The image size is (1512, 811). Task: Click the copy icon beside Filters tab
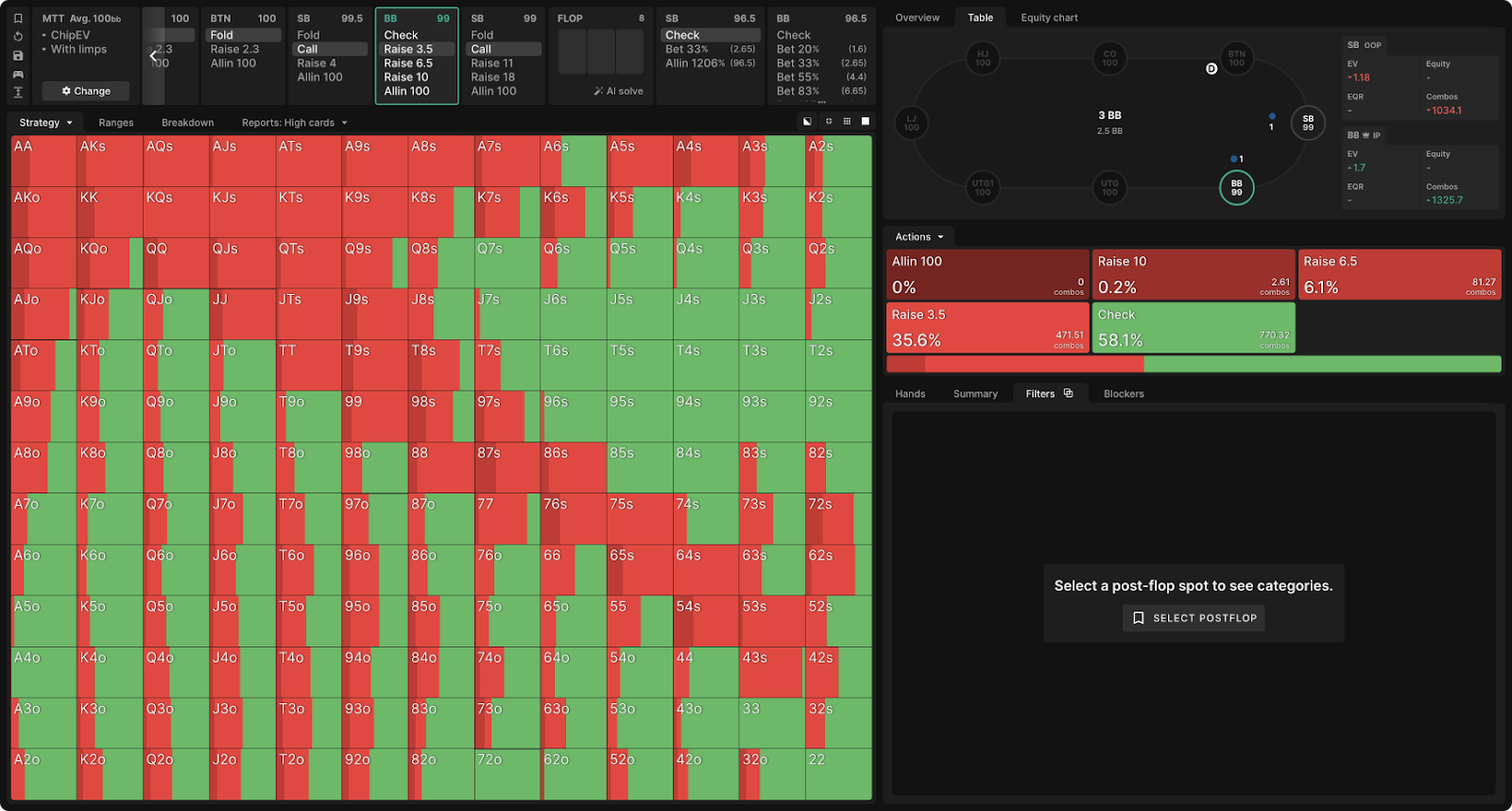(x=1068, y=393)
